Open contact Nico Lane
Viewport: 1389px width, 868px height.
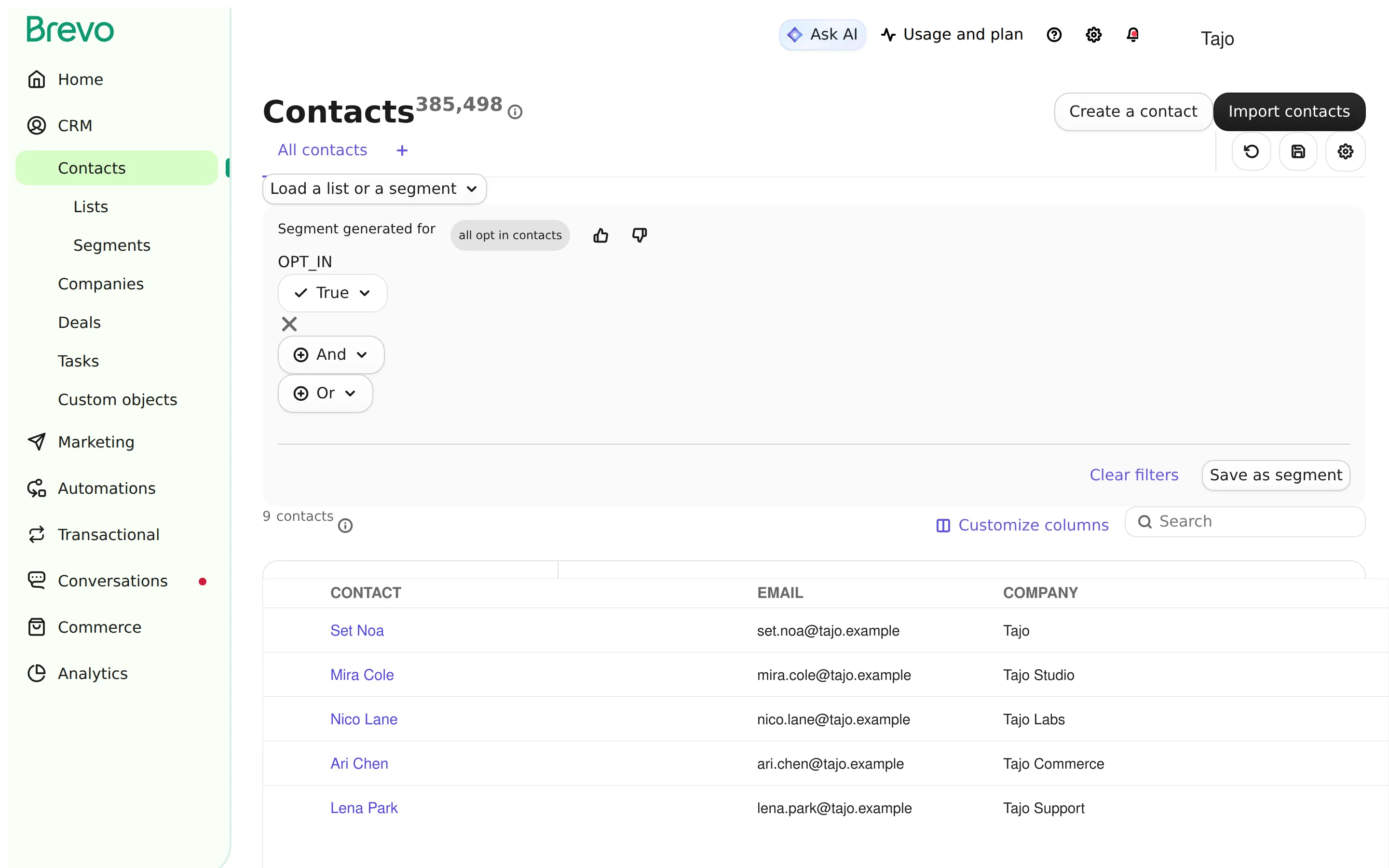[364, 719]
